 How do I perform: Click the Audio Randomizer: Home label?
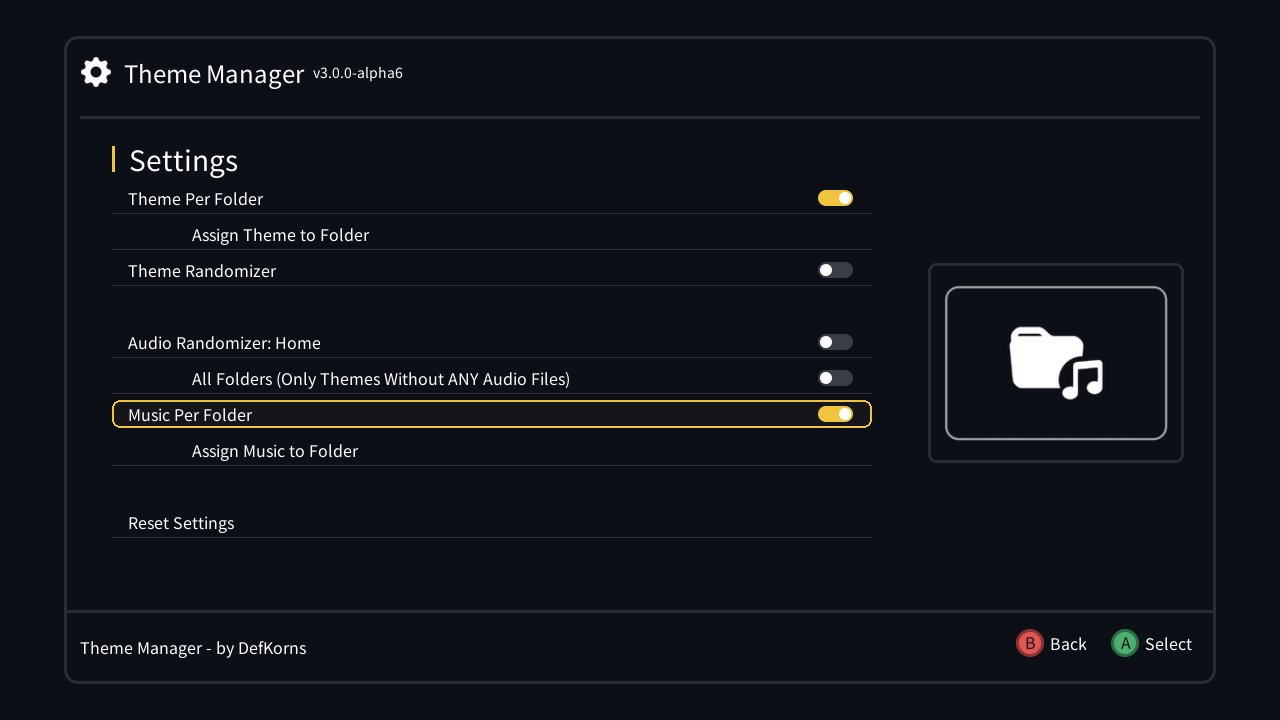pos(224,343)
